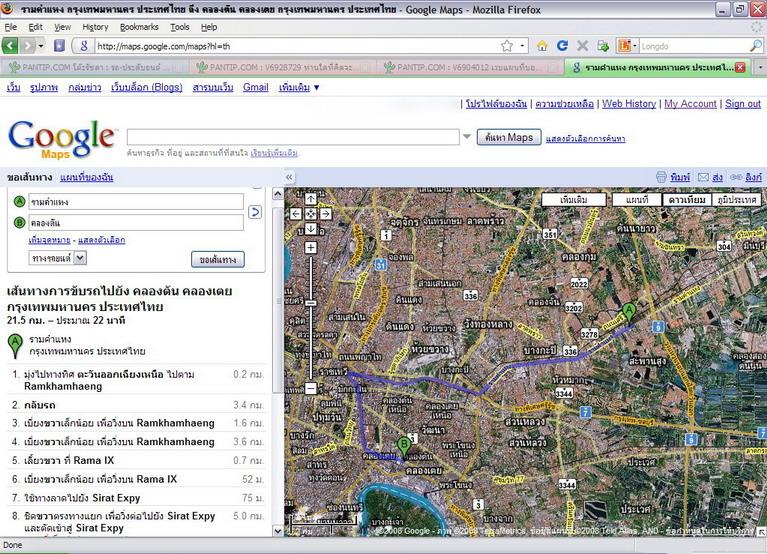Click start point A field รามคำแหง
The image size is (767, 554).
point(136,201)
